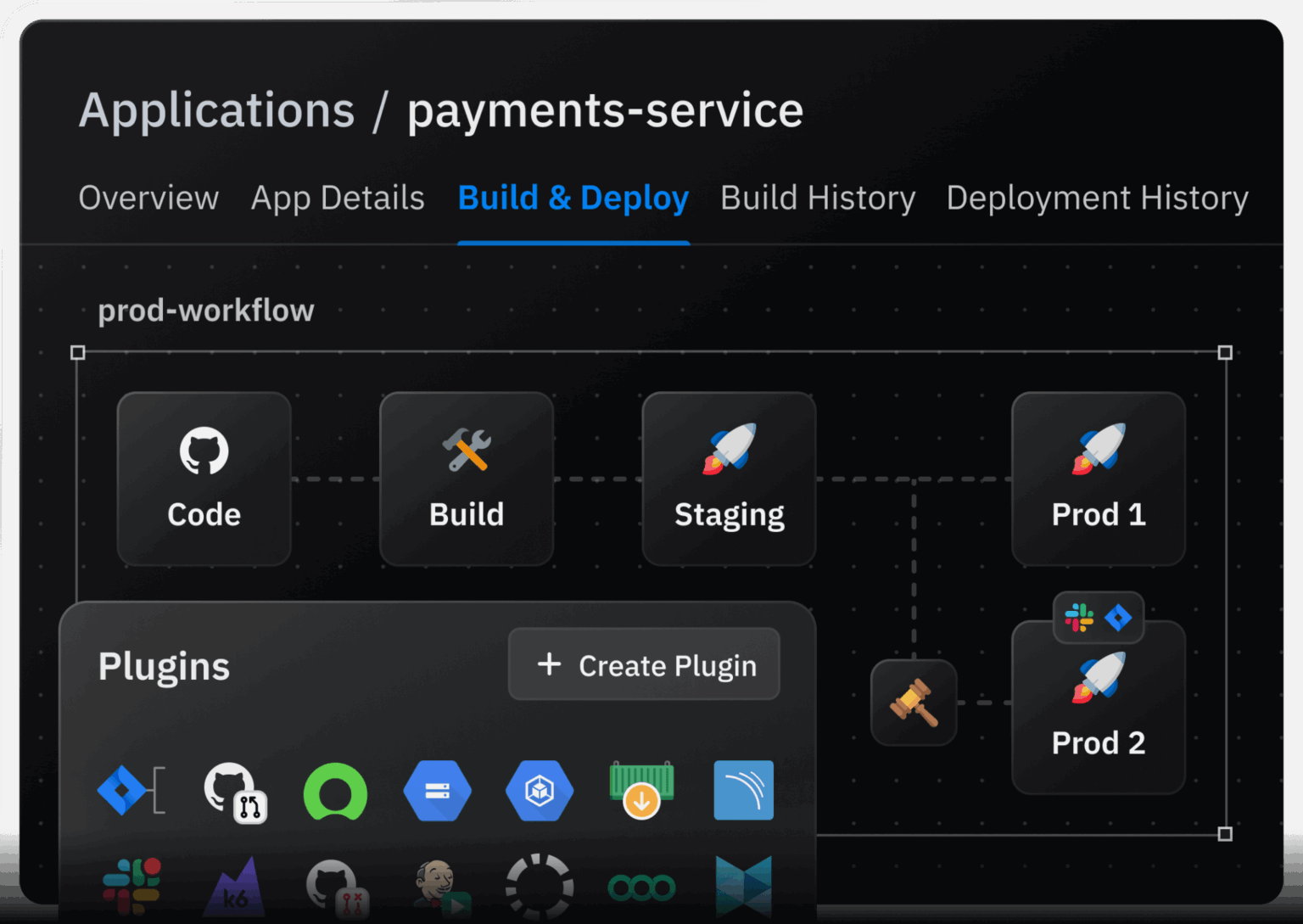Switch to the Overview tab
The width and height of the screenshot is (1303, 924).
click(x=148, y=199)
